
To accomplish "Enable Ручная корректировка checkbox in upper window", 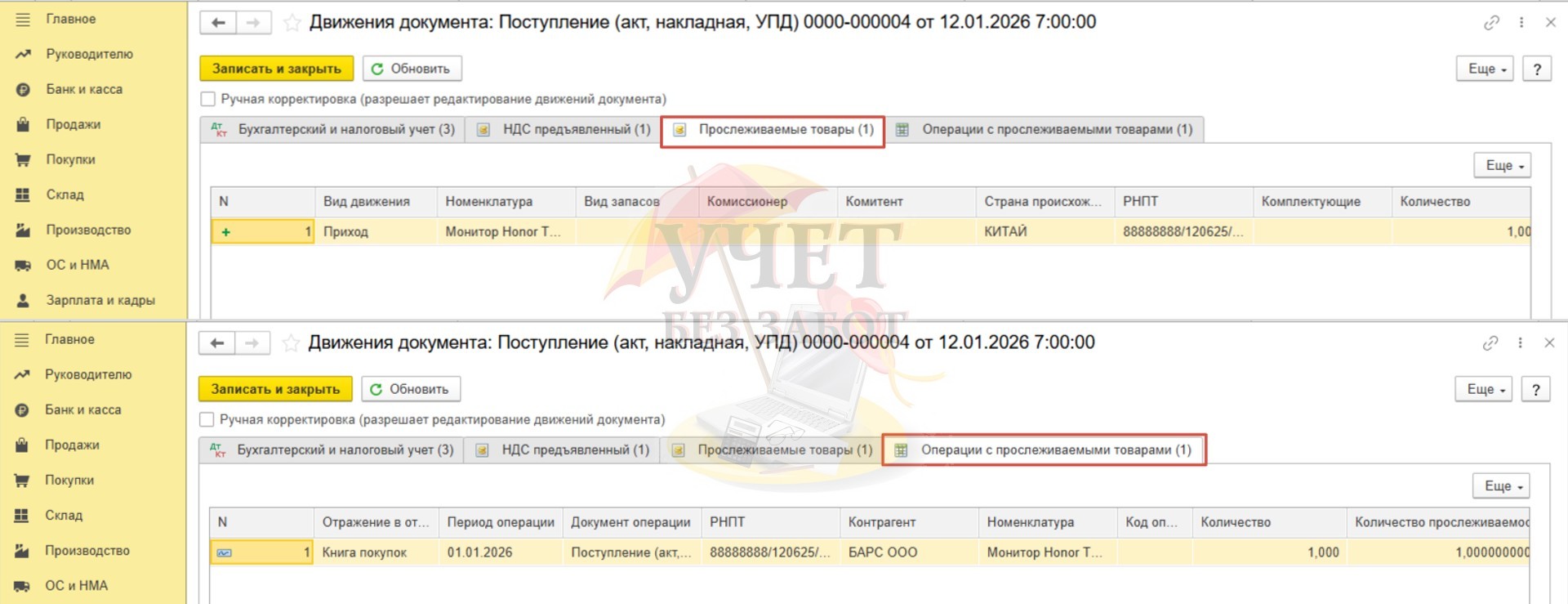I will tap(208, 99).
